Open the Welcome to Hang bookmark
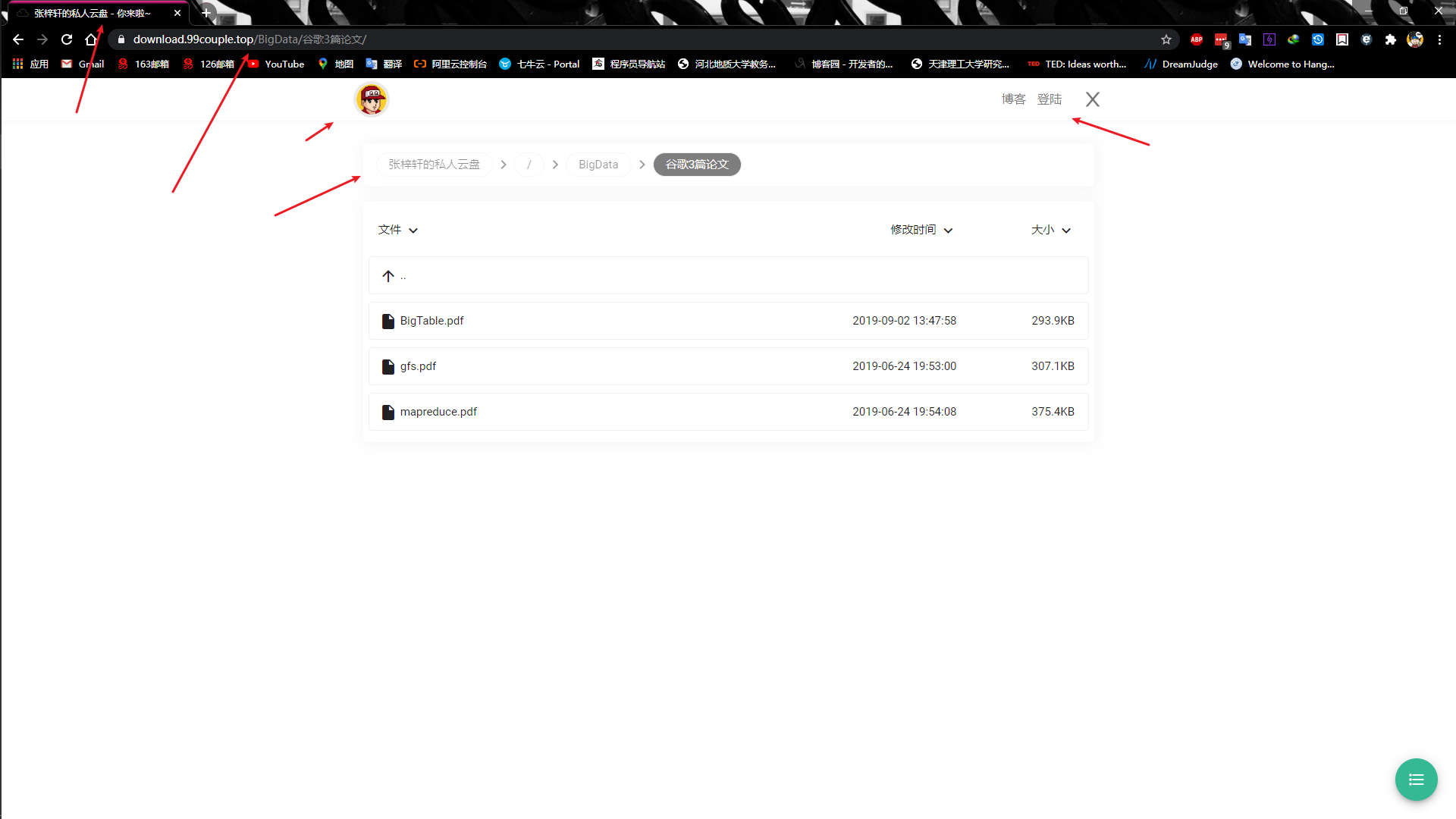This screenshot has width=1456, height=819. (1282, 64)
